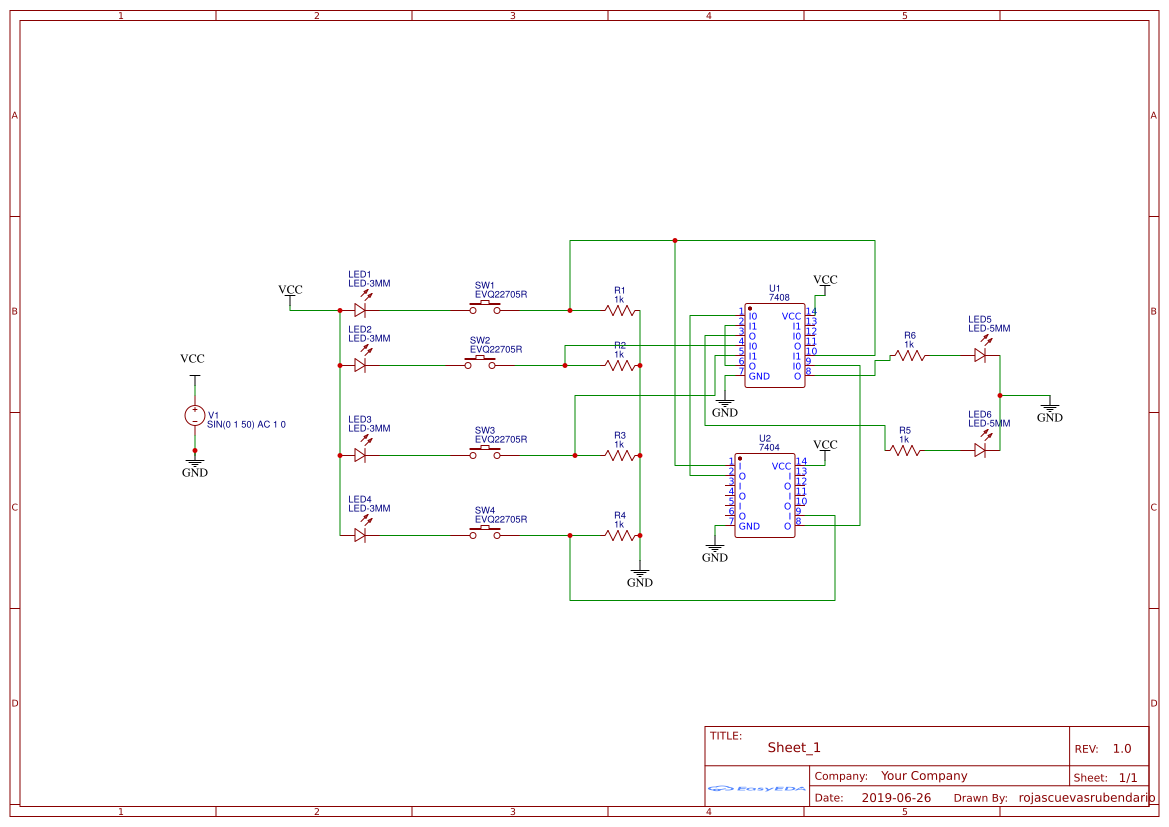Click the '1k' value of R6
1169x827 pixels.
coord(909,345)
